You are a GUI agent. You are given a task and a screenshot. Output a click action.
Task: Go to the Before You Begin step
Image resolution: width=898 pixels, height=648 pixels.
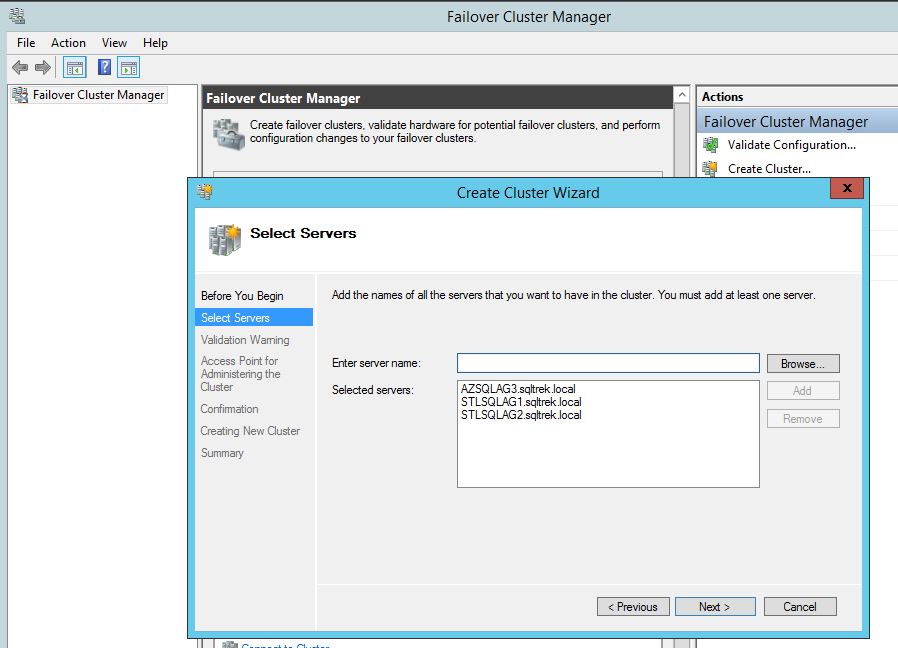[242, 296]
